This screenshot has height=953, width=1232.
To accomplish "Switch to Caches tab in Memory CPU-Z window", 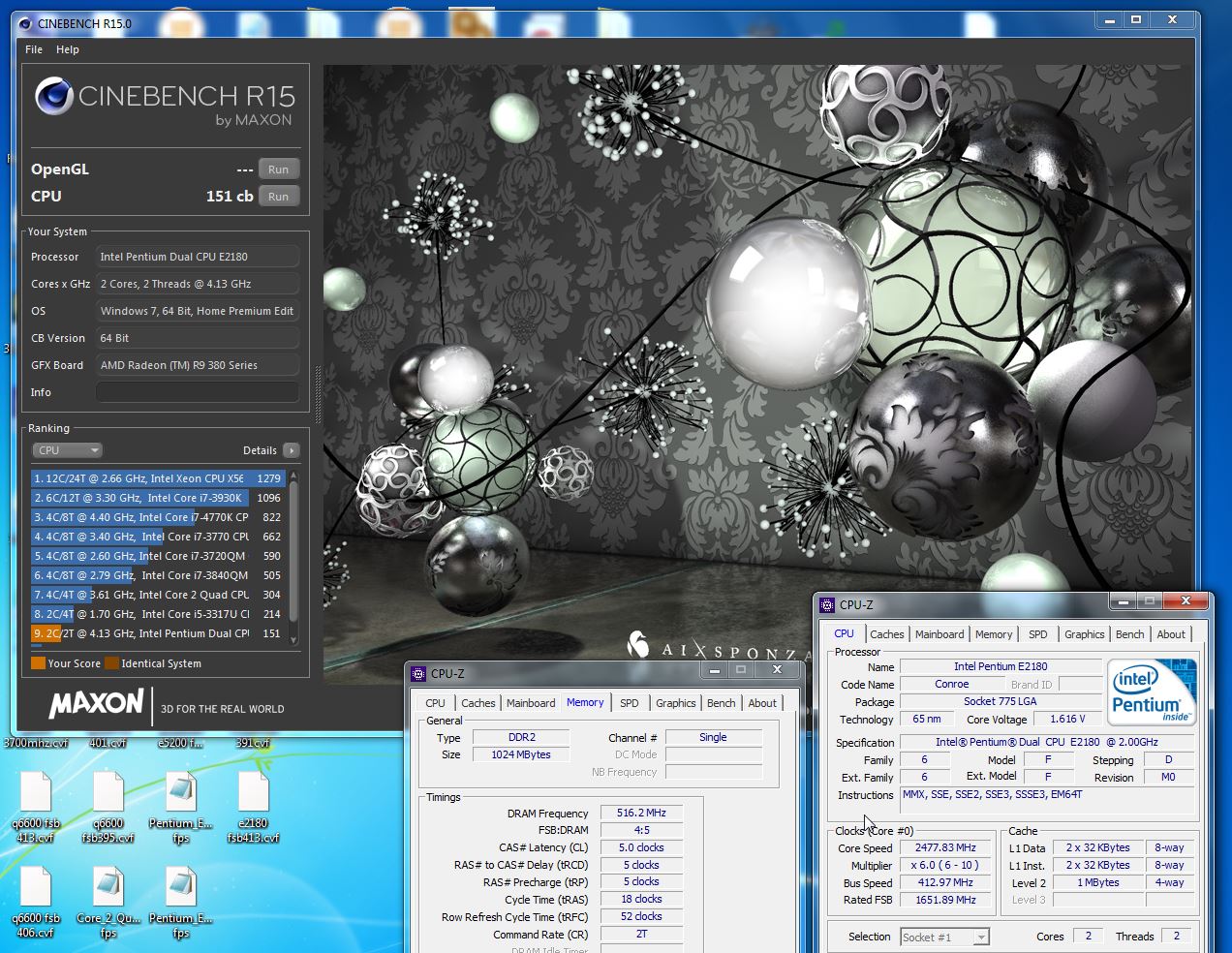I will tap(477, 703).
